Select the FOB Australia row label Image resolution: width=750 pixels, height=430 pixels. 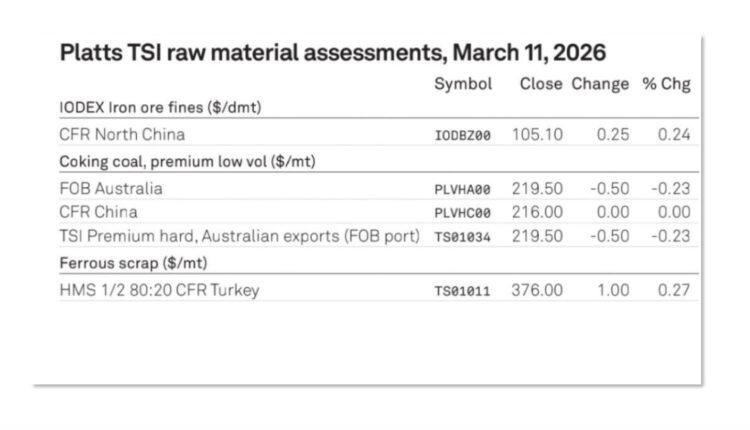[x=110, y=188]
